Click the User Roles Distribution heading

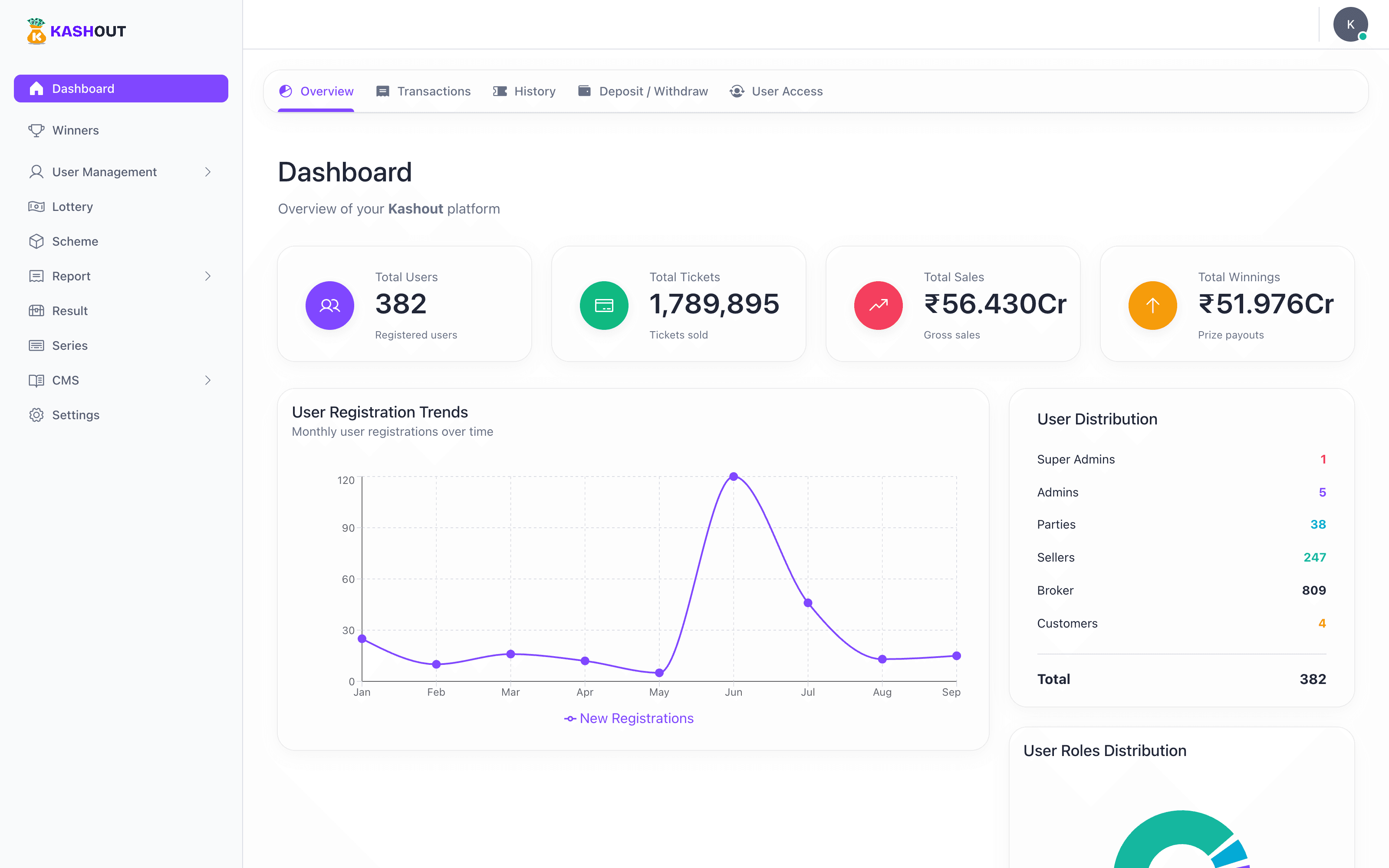(x=1104, y=751)
